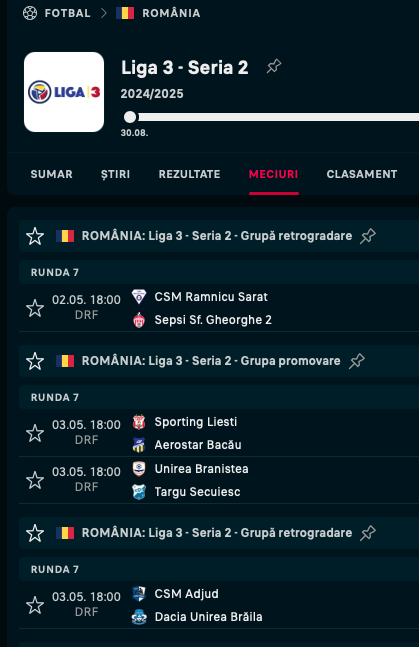Click the Sepsi Sf. Gheorghe 2 crest
The height and width of the screenshot is (647, 419).
click(139, 320)
